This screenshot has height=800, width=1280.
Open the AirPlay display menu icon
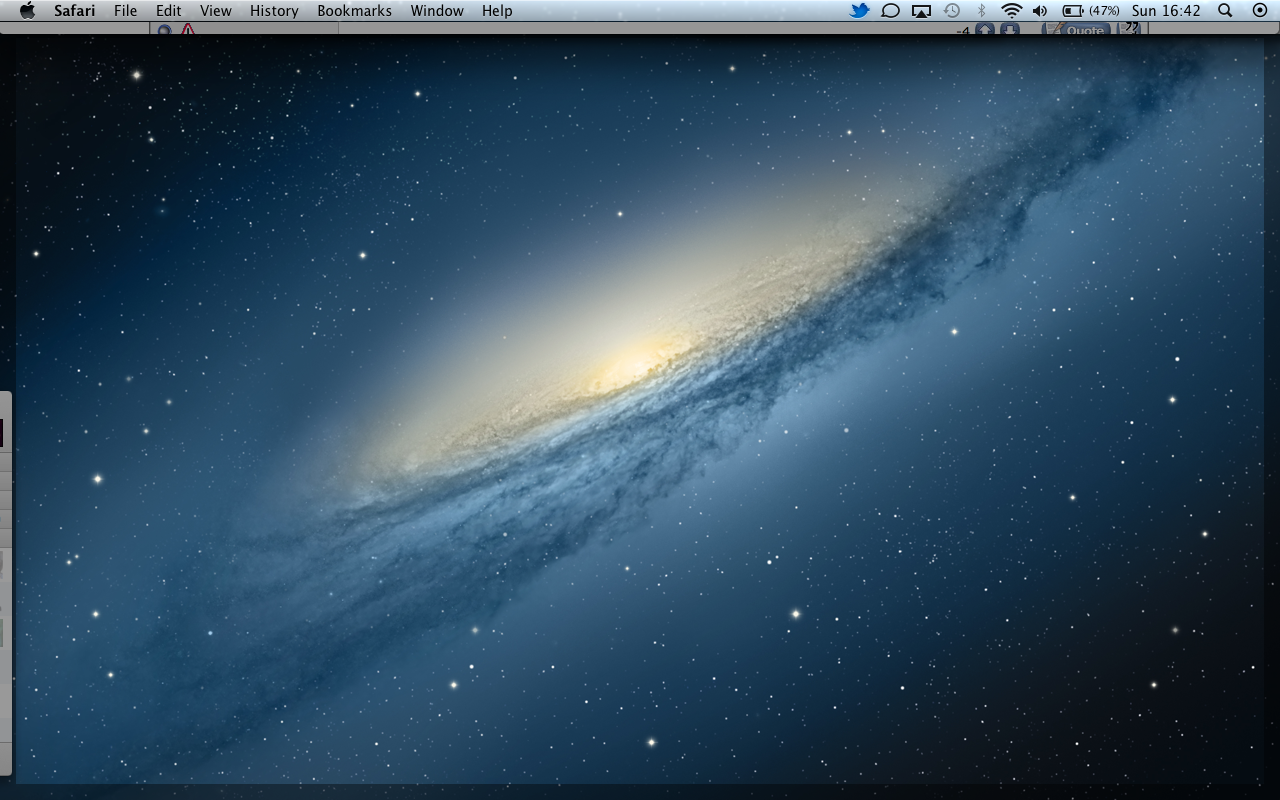pyautogui.click(x=921, y=11)
